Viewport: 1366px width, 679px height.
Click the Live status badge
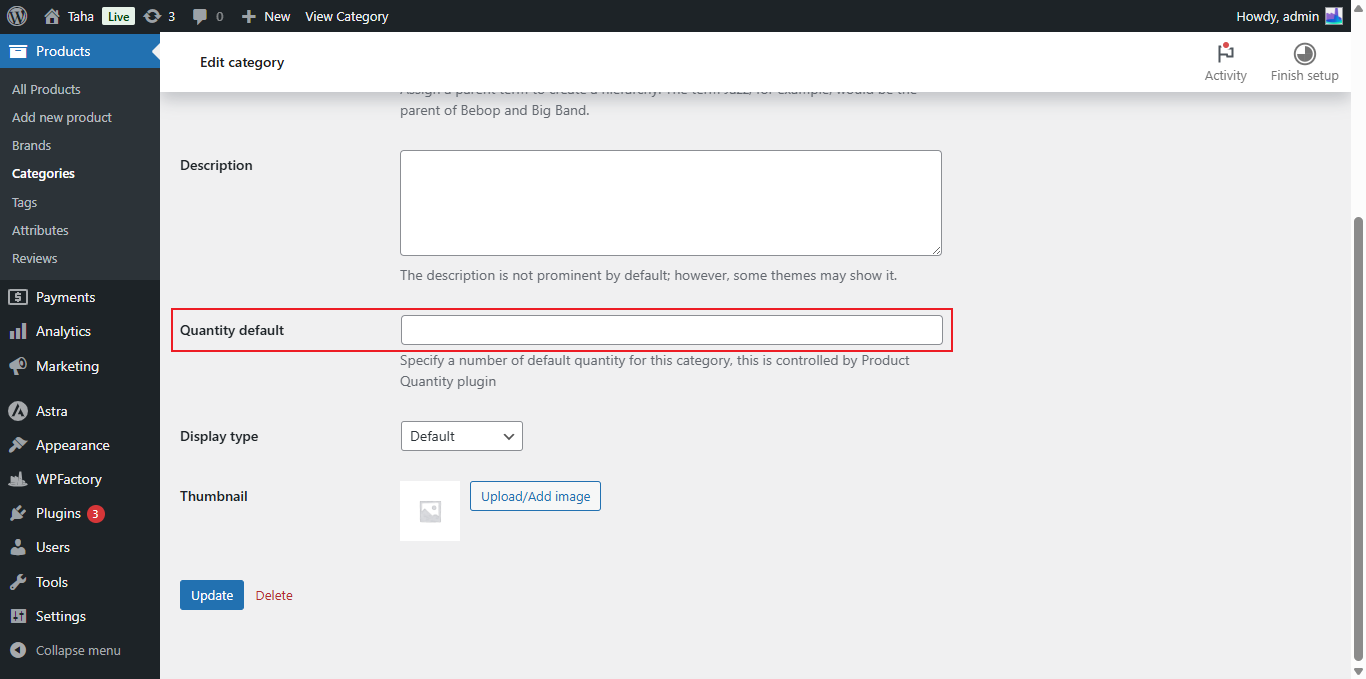[x=118, y=16]
